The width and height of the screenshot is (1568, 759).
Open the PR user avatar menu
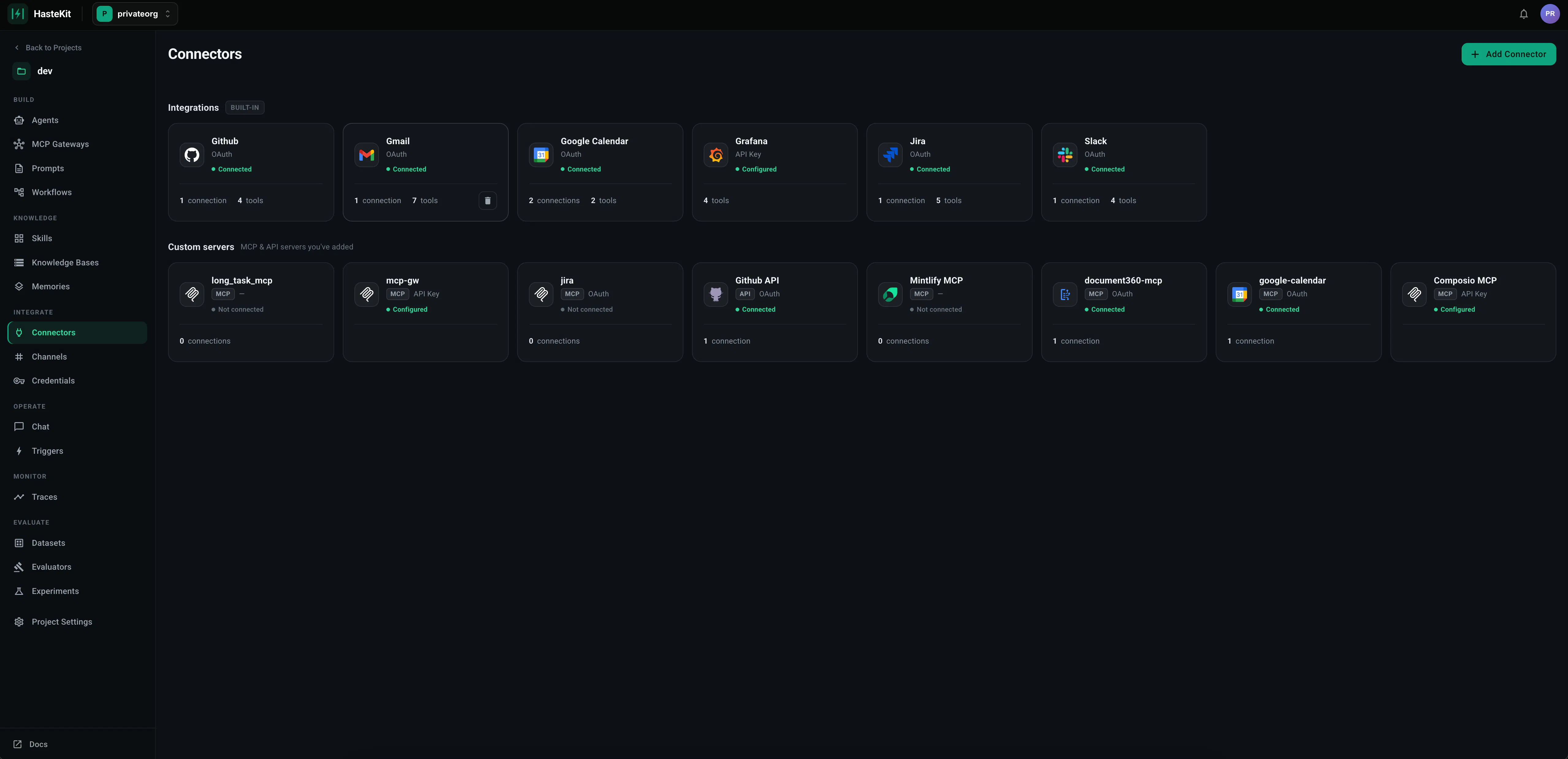pos(1550,13)
